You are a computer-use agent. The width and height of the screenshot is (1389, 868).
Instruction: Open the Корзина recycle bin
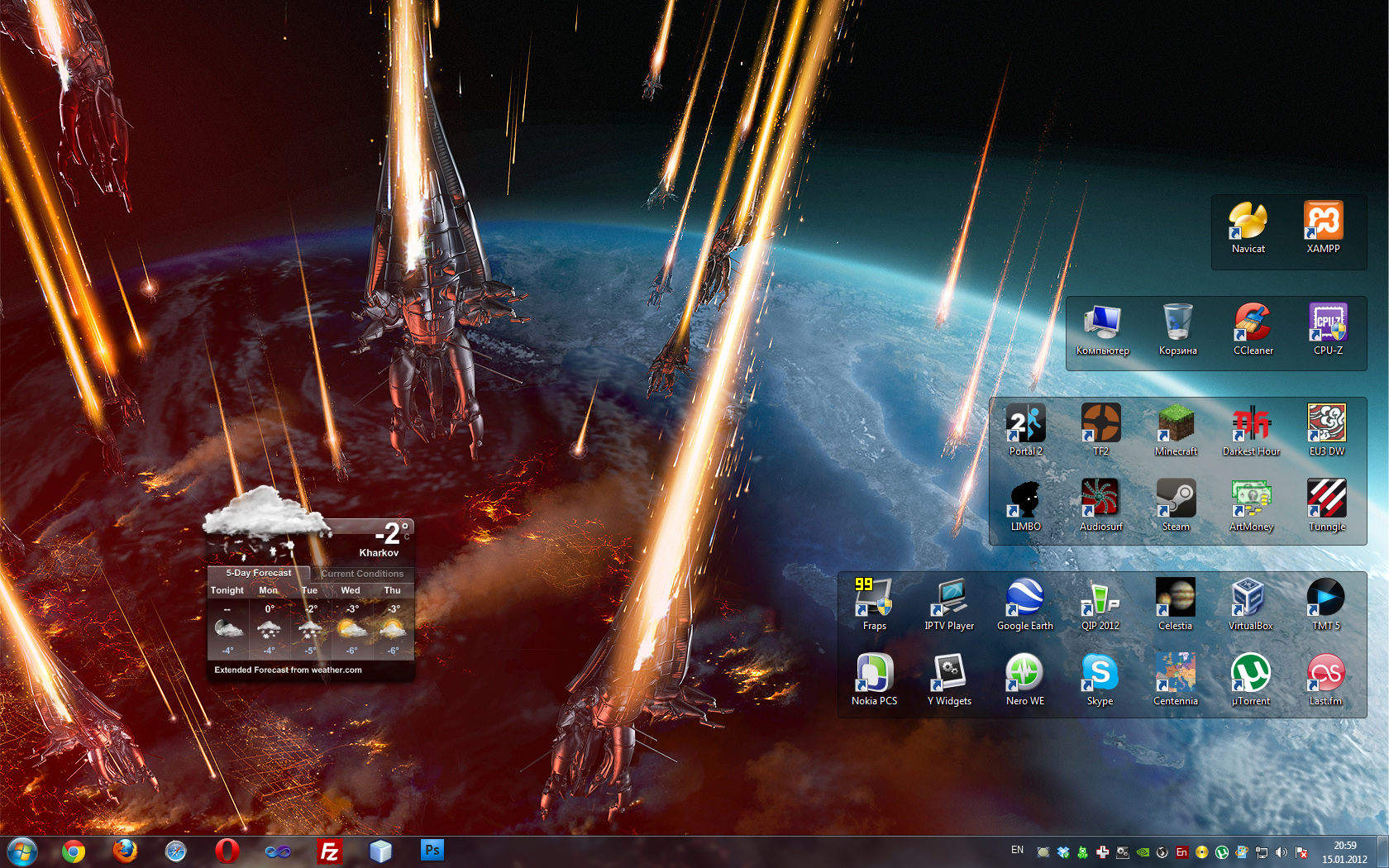tap(1177, 330)
